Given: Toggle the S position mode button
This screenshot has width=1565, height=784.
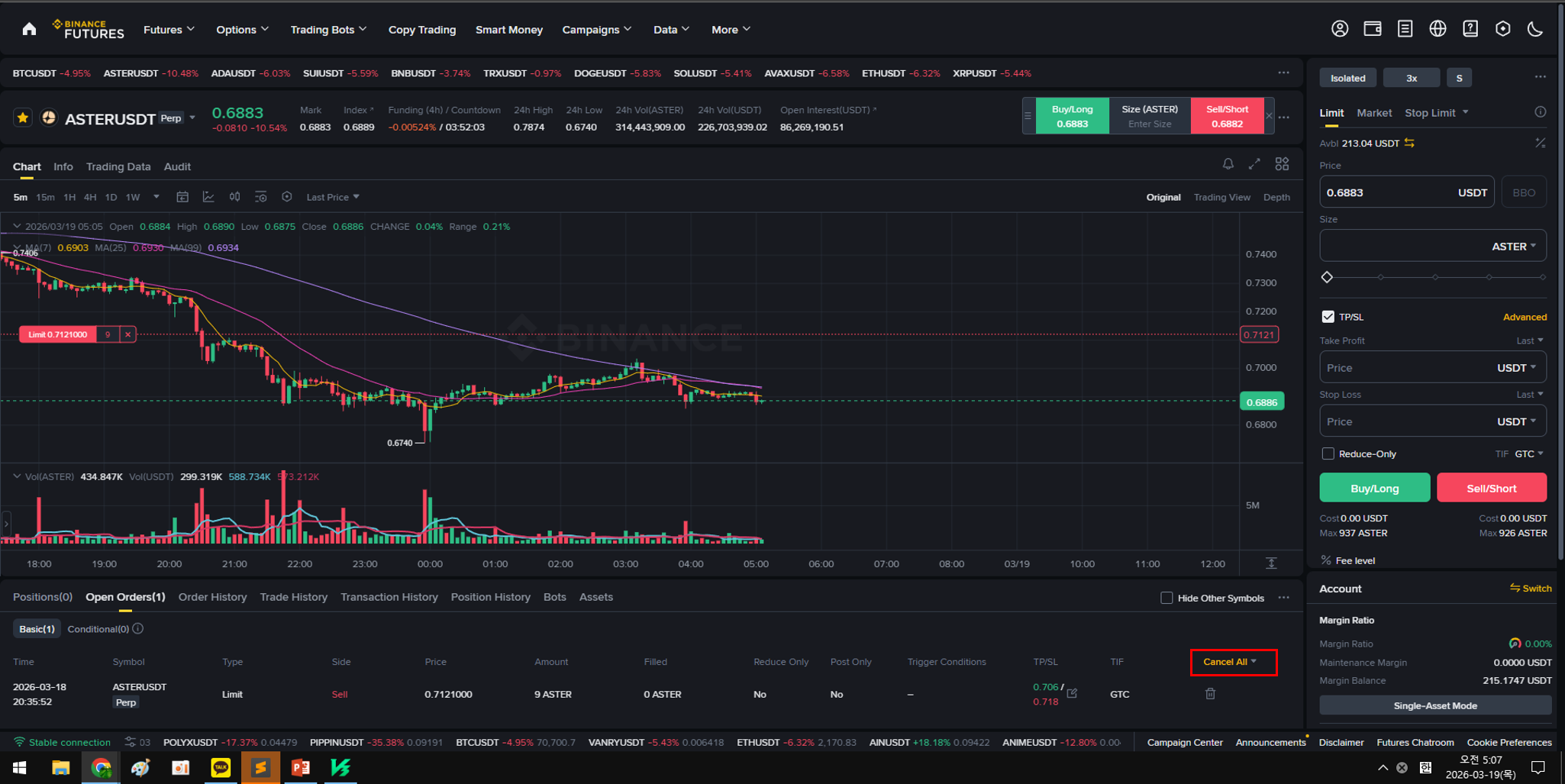Looking at the screenshot, I should [1459, 78].
